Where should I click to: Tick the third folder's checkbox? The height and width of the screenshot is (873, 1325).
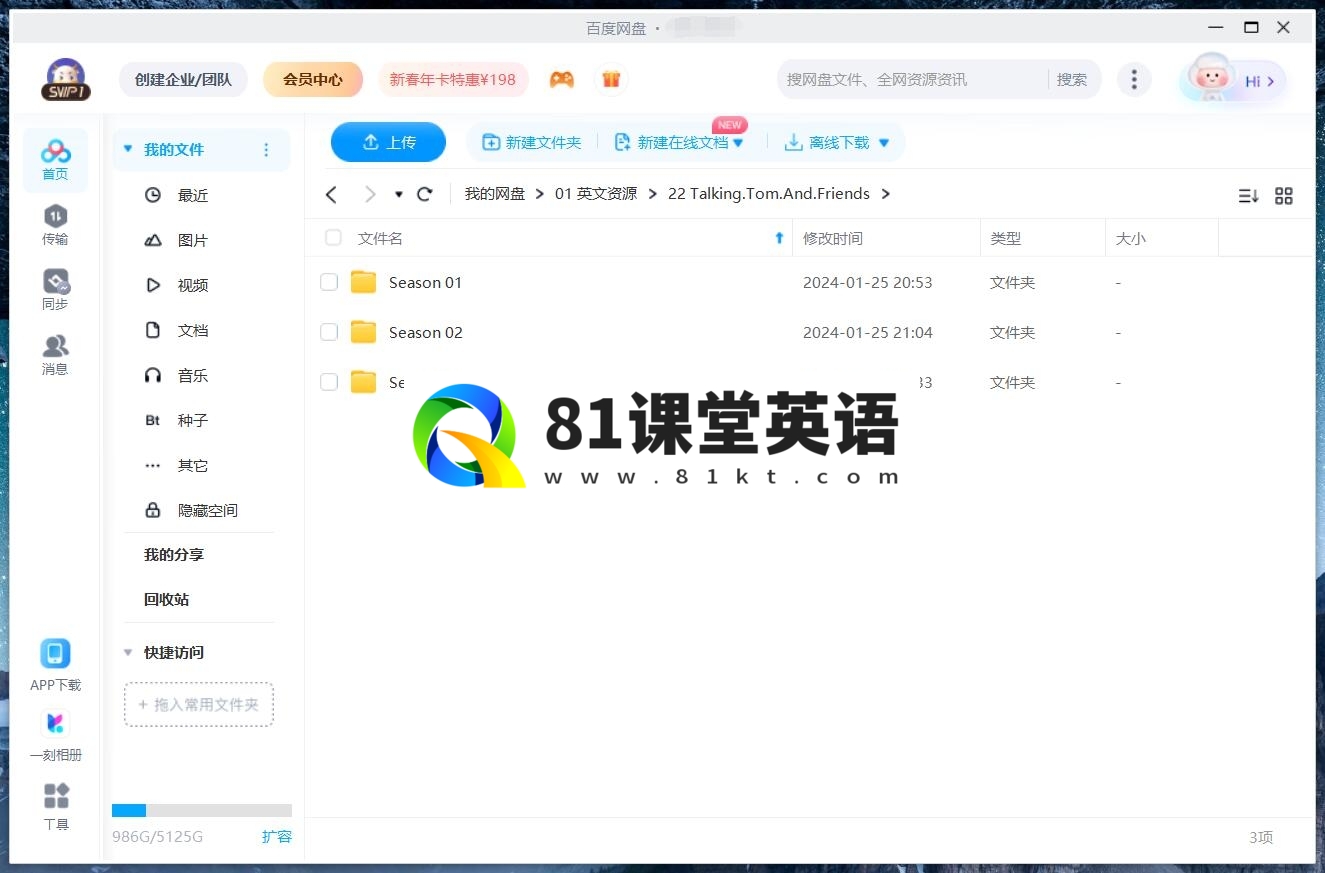[x=329, y=382]
